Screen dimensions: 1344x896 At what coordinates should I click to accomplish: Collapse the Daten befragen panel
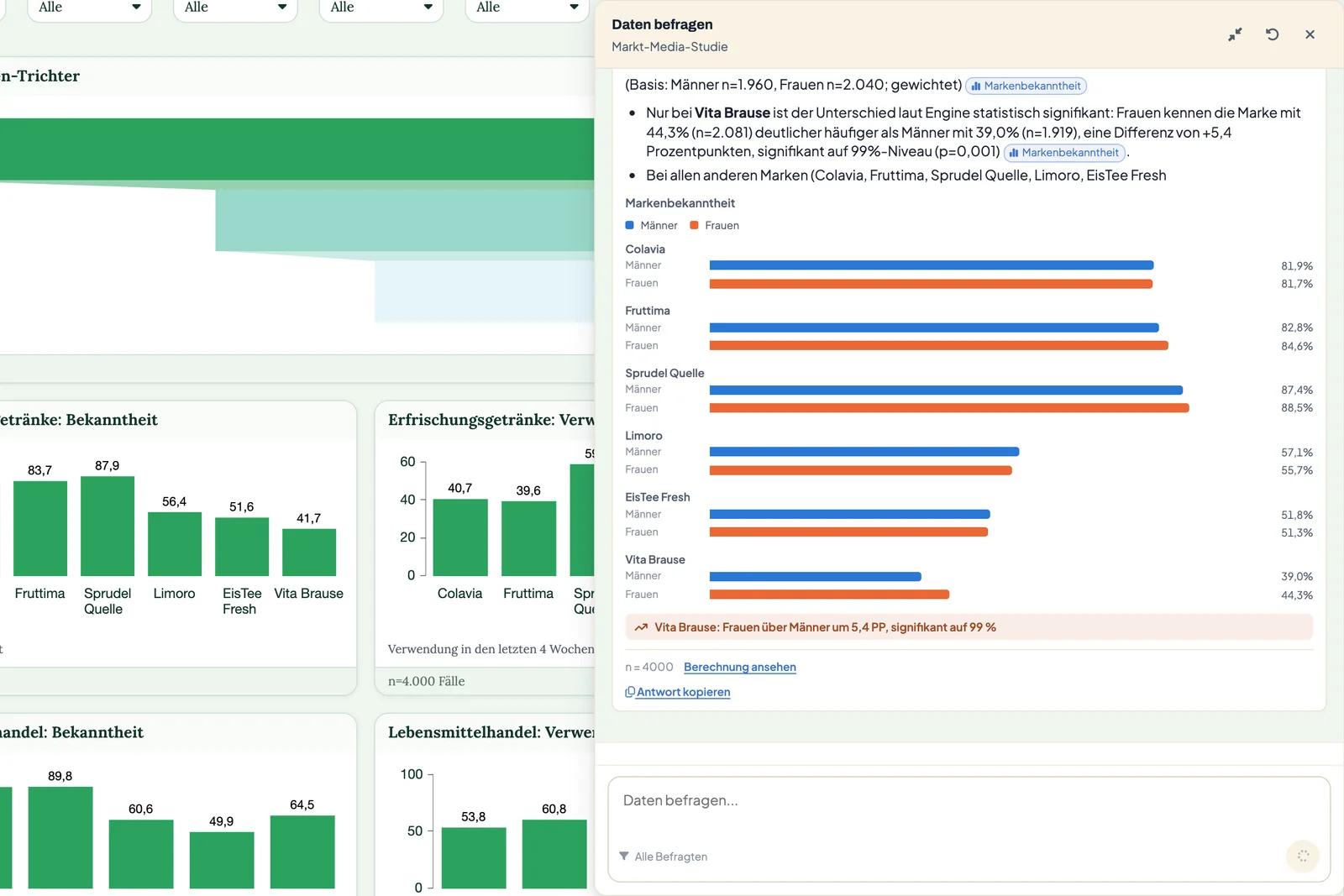[1235, 34]
